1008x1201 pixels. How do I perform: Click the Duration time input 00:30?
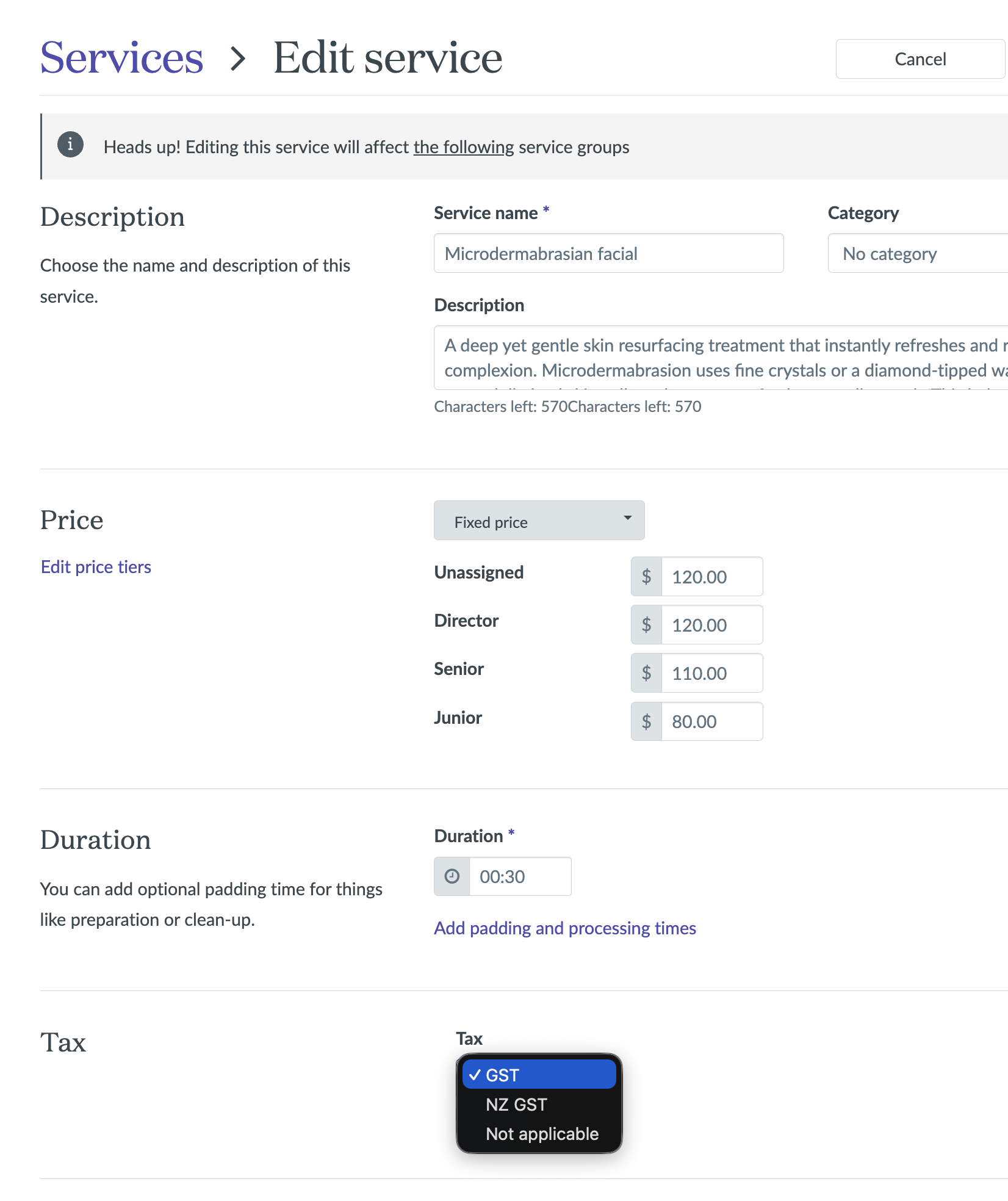[519, 876]
